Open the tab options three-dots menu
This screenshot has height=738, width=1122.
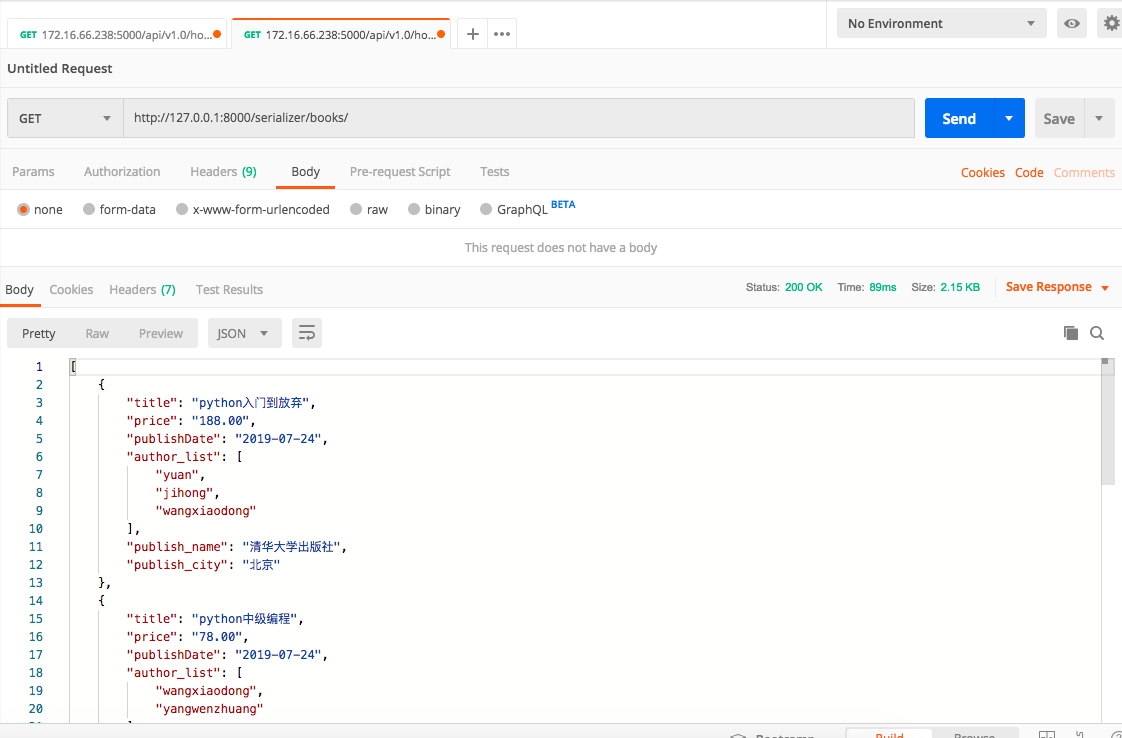502,34
